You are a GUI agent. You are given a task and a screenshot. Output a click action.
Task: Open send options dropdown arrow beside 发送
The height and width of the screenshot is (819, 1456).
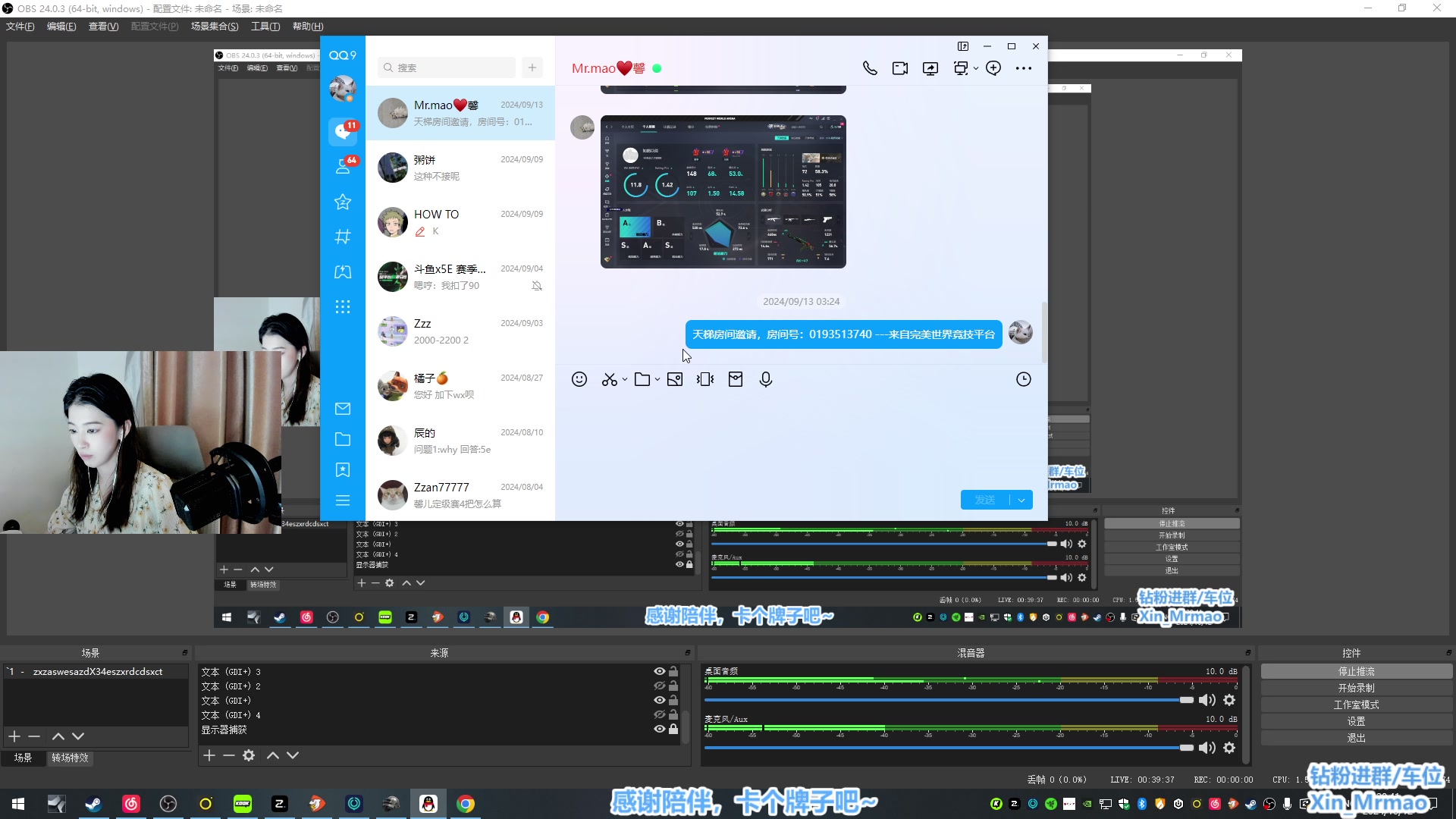point(1021,500)
